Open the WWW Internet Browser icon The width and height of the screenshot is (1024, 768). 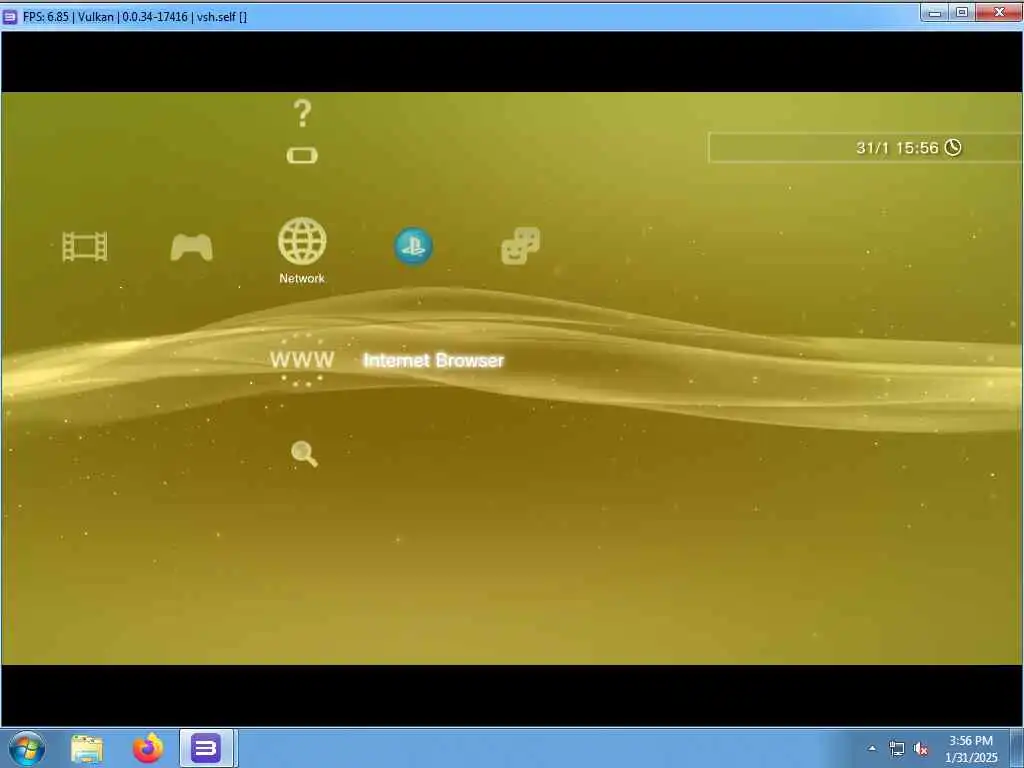point(302,360)
